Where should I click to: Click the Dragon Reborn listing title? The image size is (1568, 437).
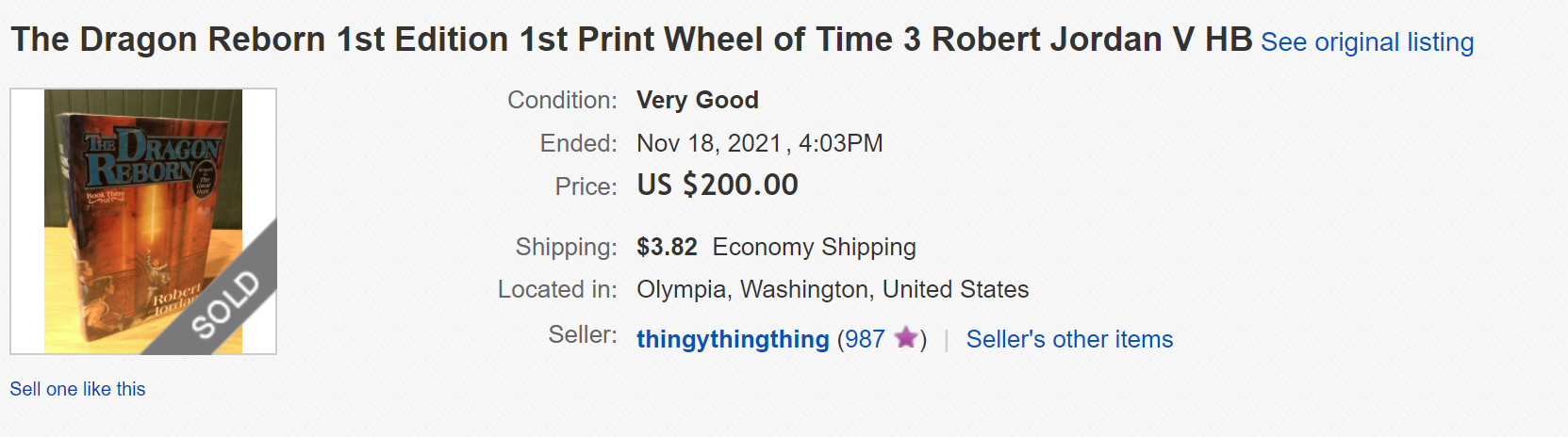click(x=631, y=40)
